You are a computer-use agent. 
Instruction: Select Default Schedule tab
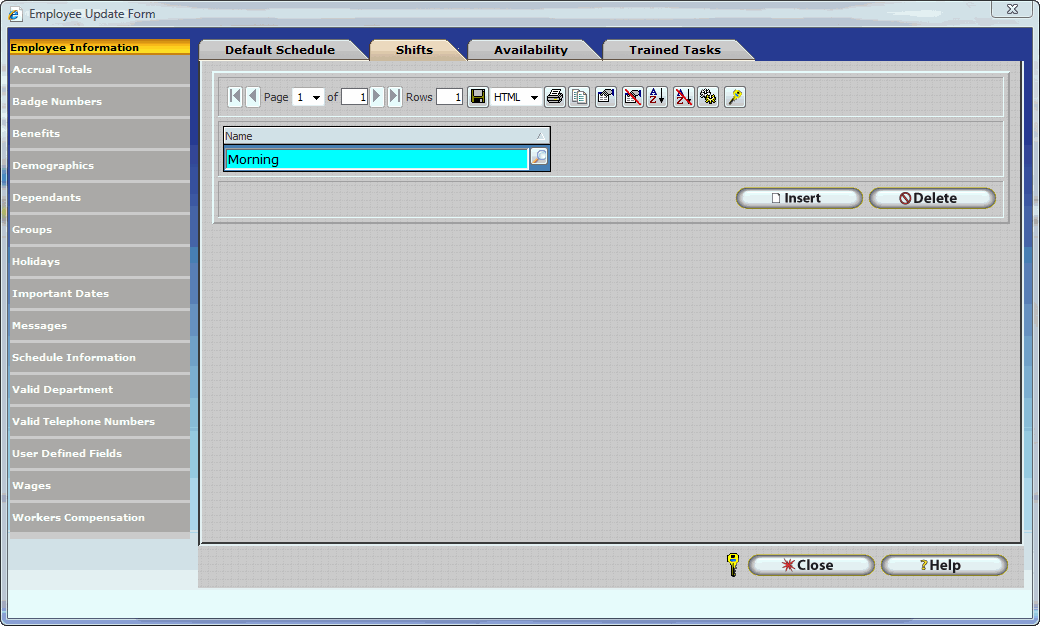tap(279, 50)
